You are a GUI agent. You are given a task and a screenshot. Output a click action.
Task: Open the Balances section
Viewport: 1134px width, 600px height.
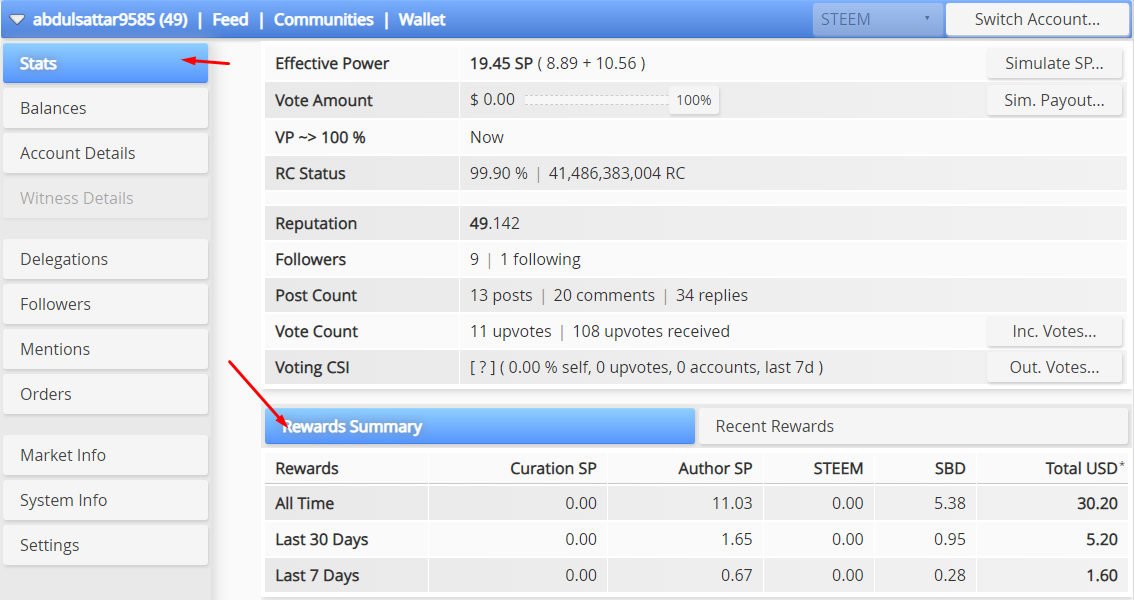click(x=106, y=108)
